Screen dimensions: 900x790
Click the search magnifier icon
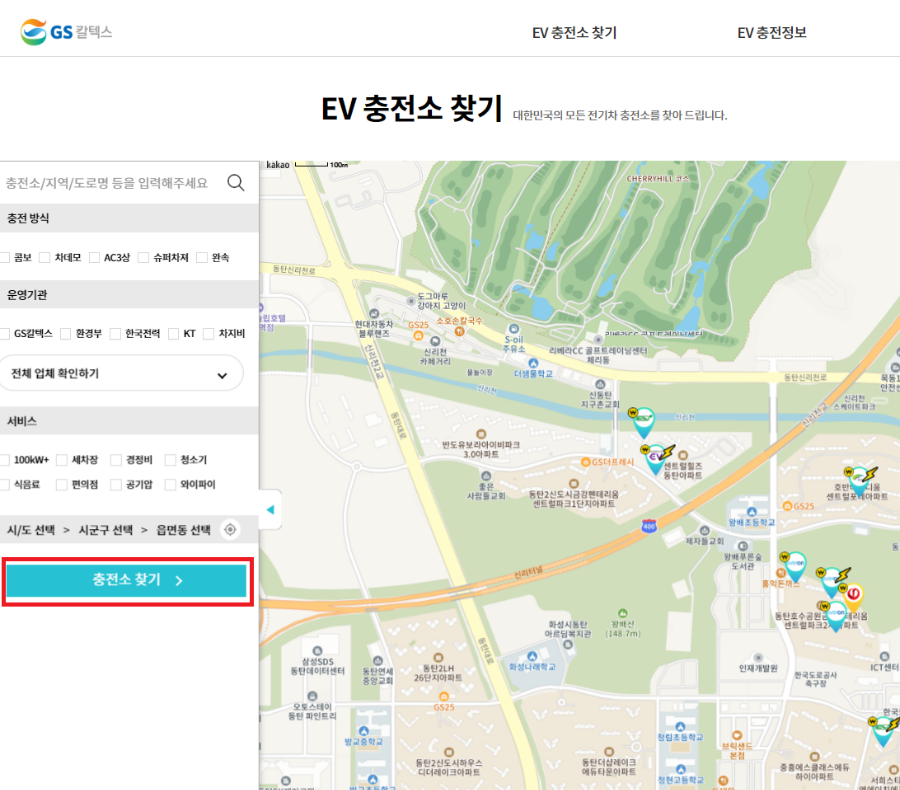click(x=236, y=182)
